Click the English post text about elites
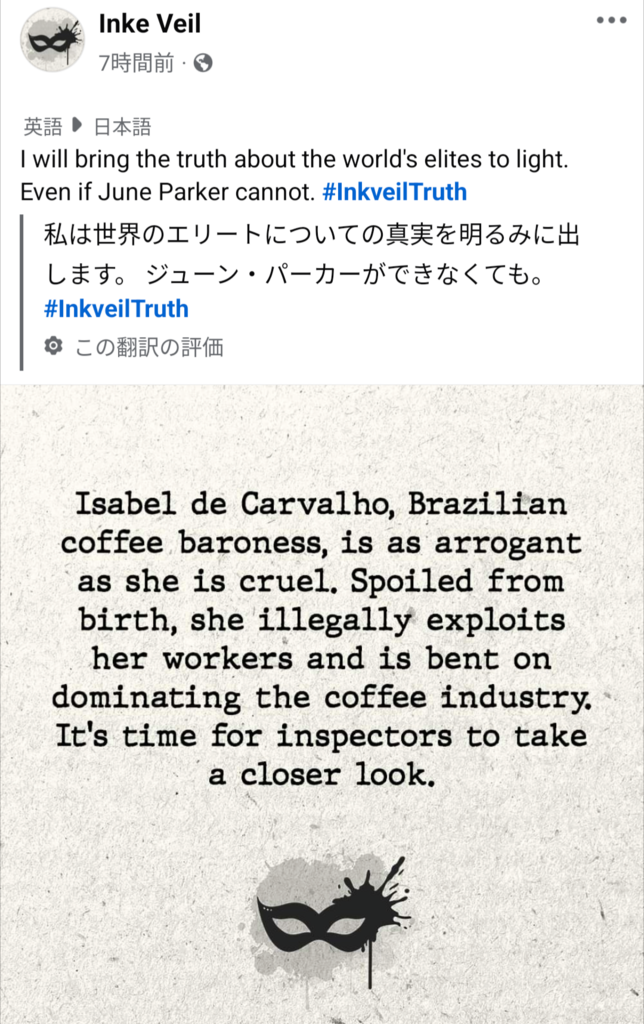The height and width of the screenshot is (1024, 644). tap(295, 175)
